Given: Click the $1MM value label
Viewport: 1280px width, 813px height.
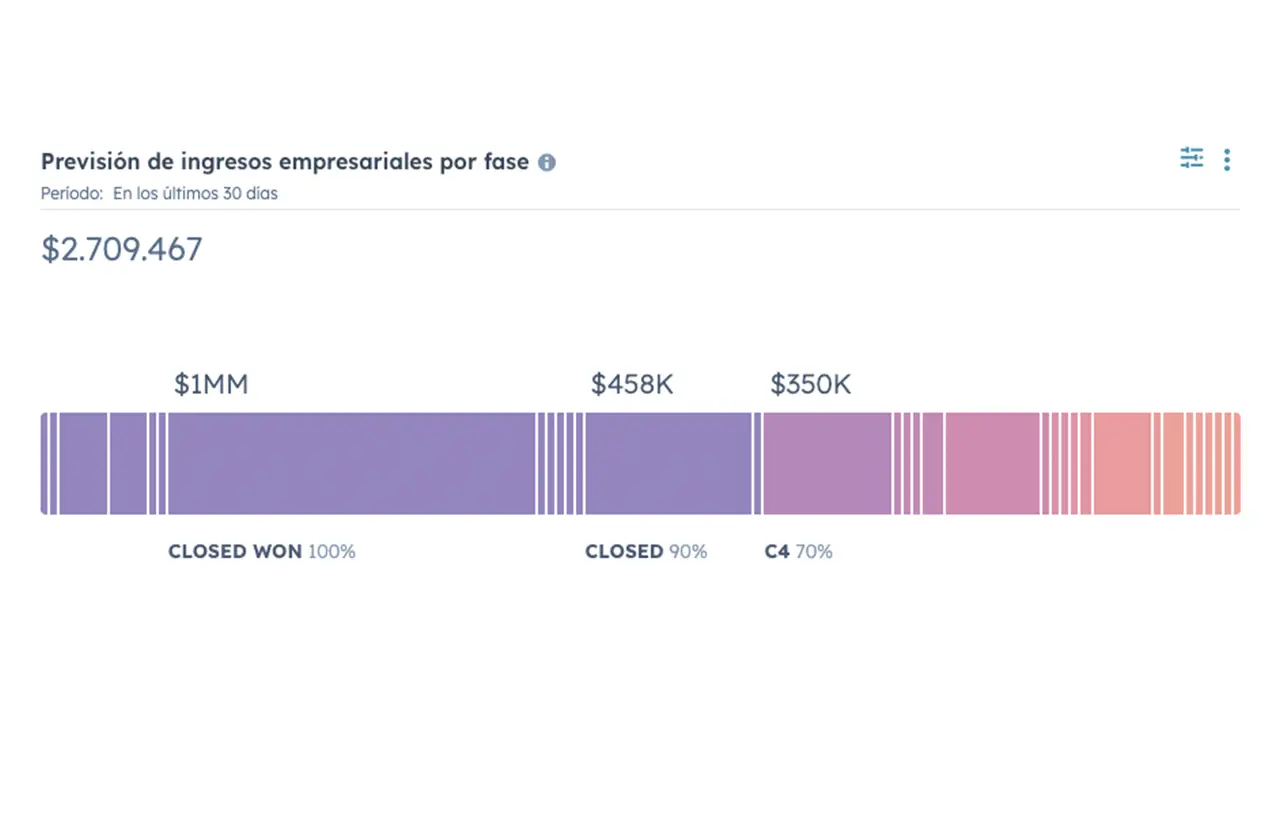Looking at the screenshot, I should 211,385.
